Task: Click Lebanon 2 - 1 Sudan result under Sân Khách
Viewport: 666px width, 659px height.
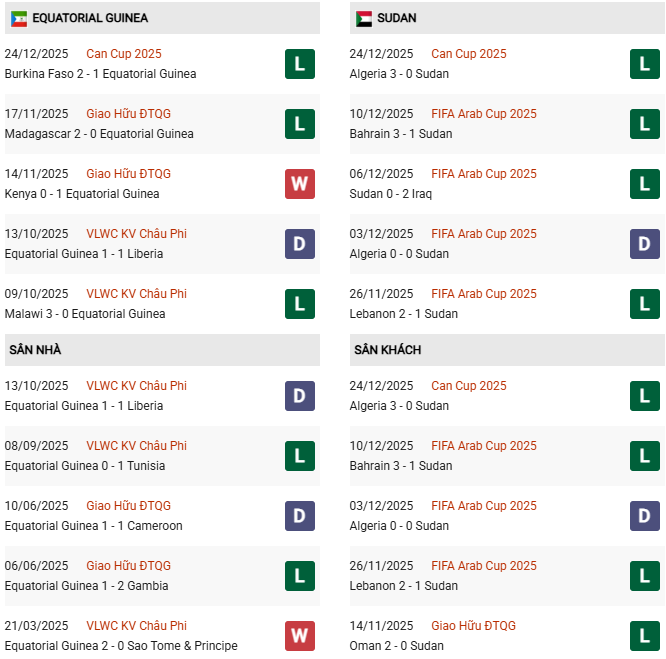Action: pyautogui.click(x=404, y=586)
